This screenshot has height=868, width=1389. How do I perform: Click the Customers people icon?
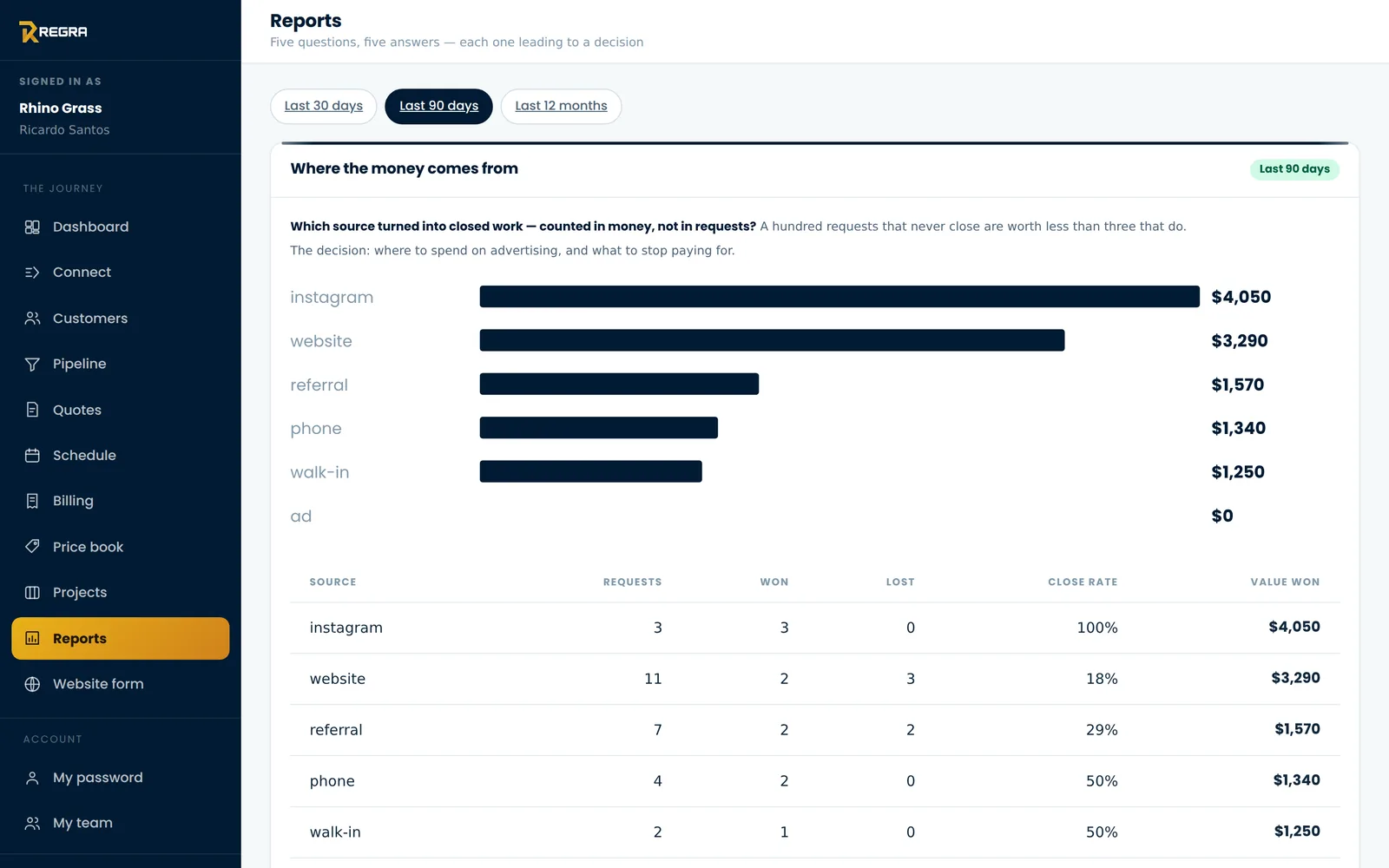pyautogui.click(x=32, y=319)
